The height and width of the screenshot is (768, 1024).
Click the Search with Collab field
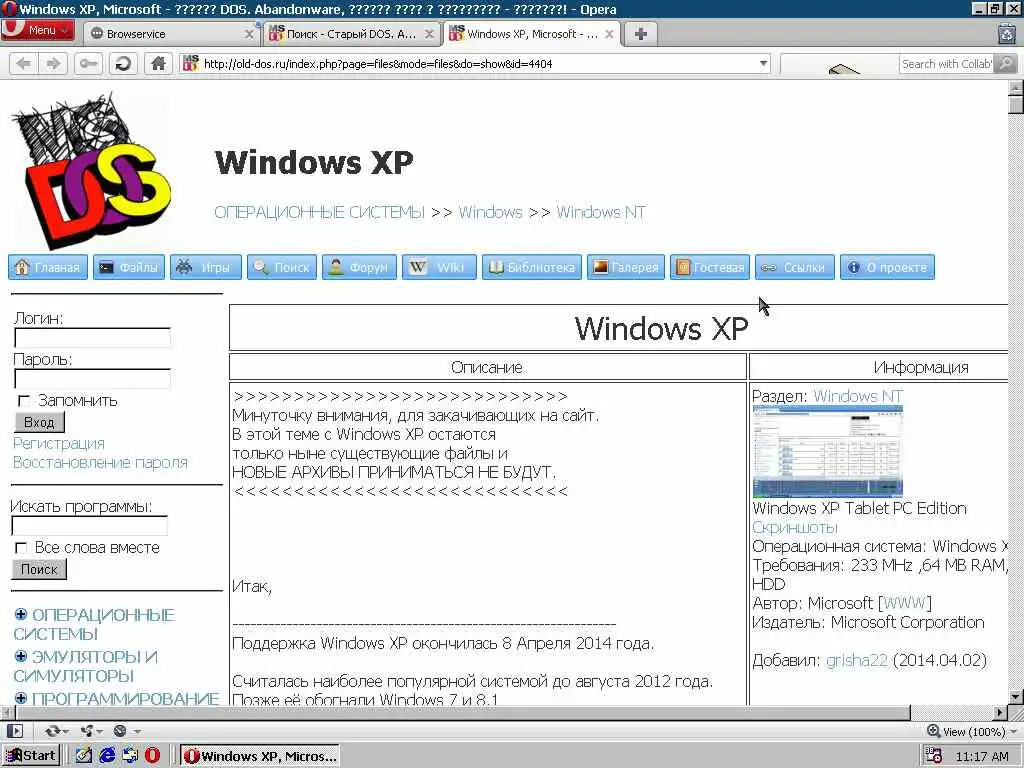coord(946,63)
